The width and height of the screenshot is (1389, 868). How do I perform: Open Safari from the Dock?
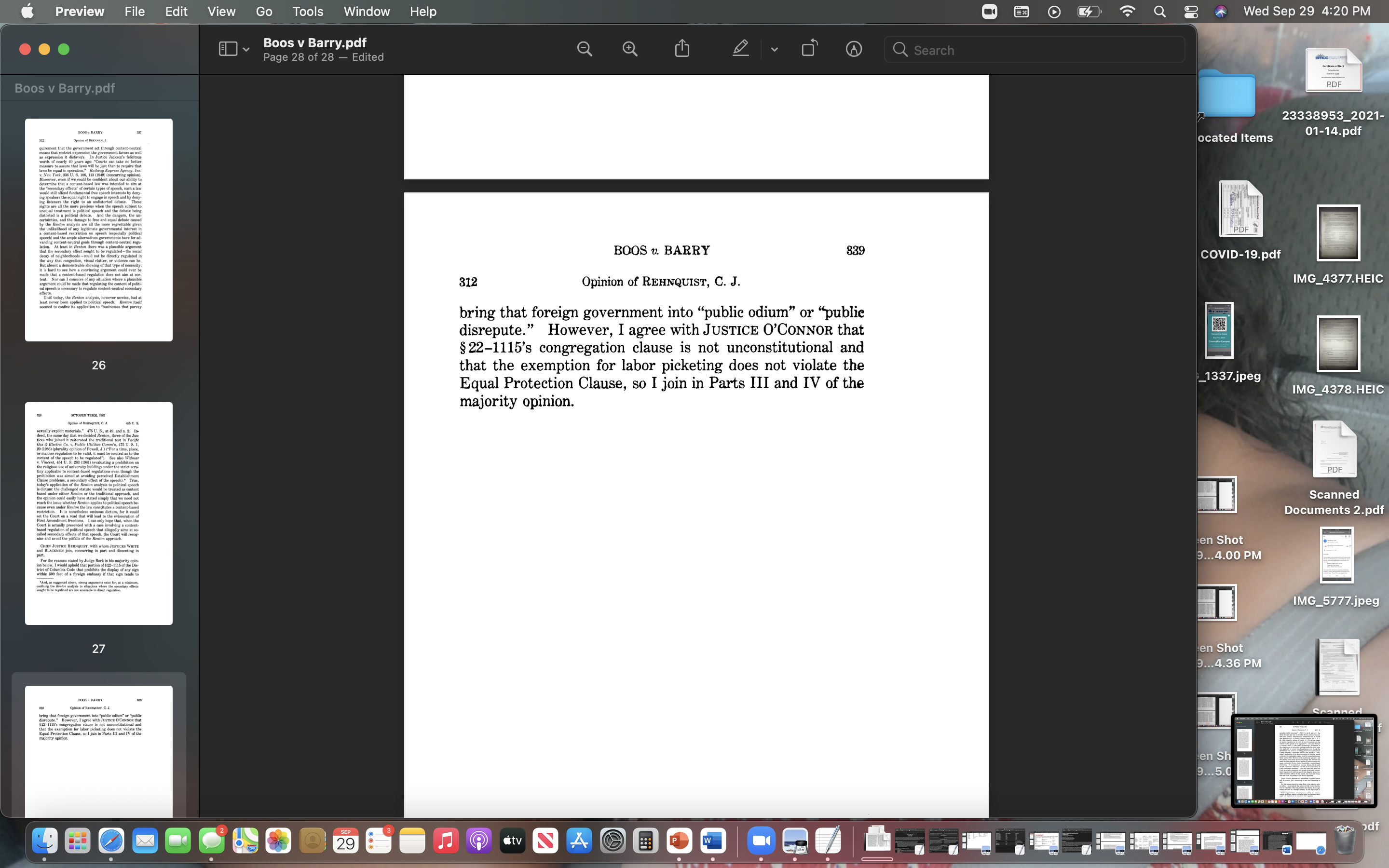tap(111, 841)
